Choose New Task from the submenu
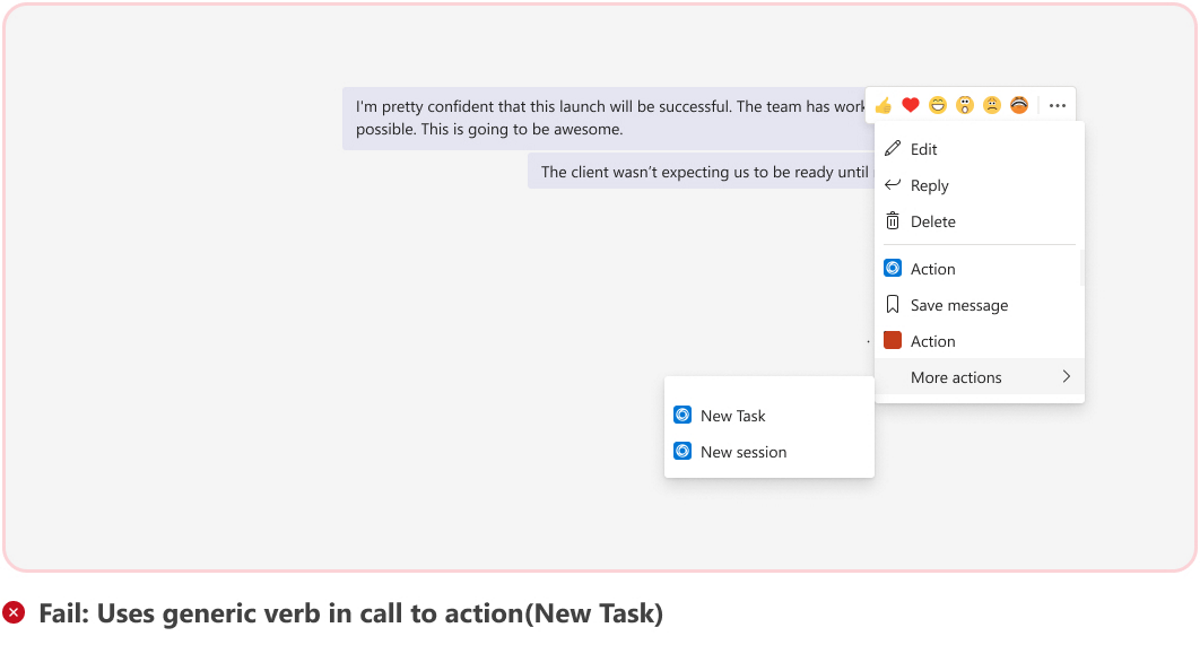This screenshot has width=1200, height=645. click(733, 416)
